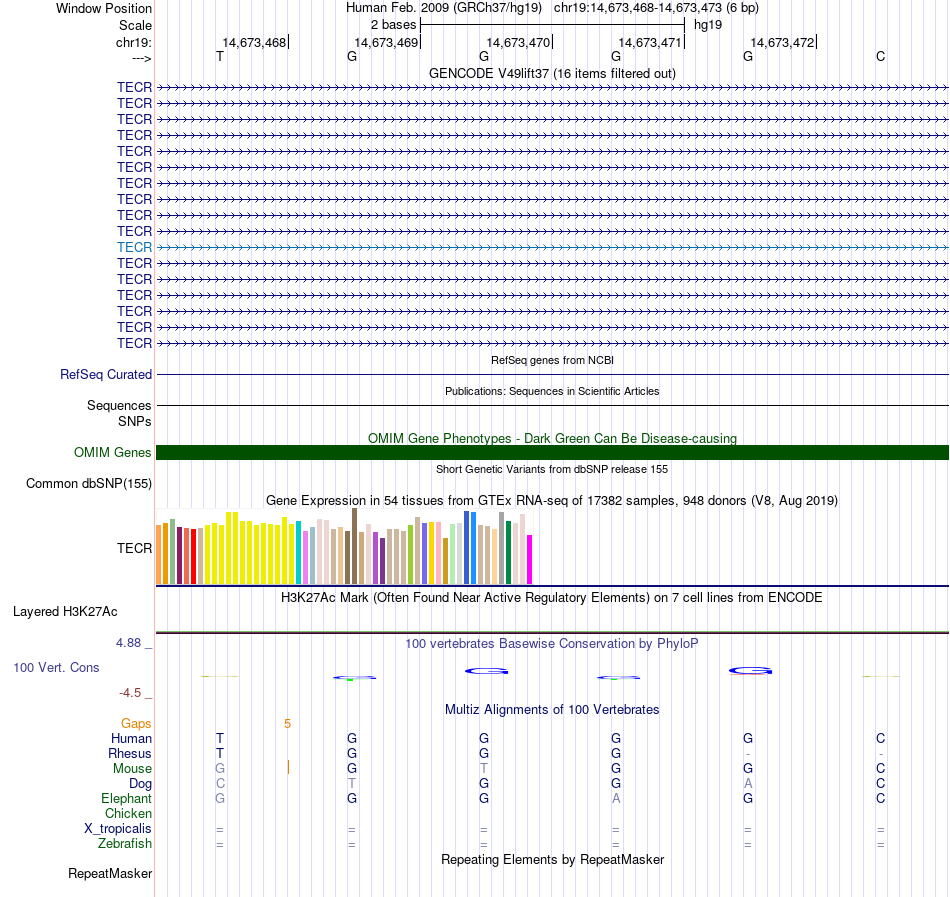Click the ---> sequence direction arrow label
The width and height of the screenshot is (950, 897).
142,58
